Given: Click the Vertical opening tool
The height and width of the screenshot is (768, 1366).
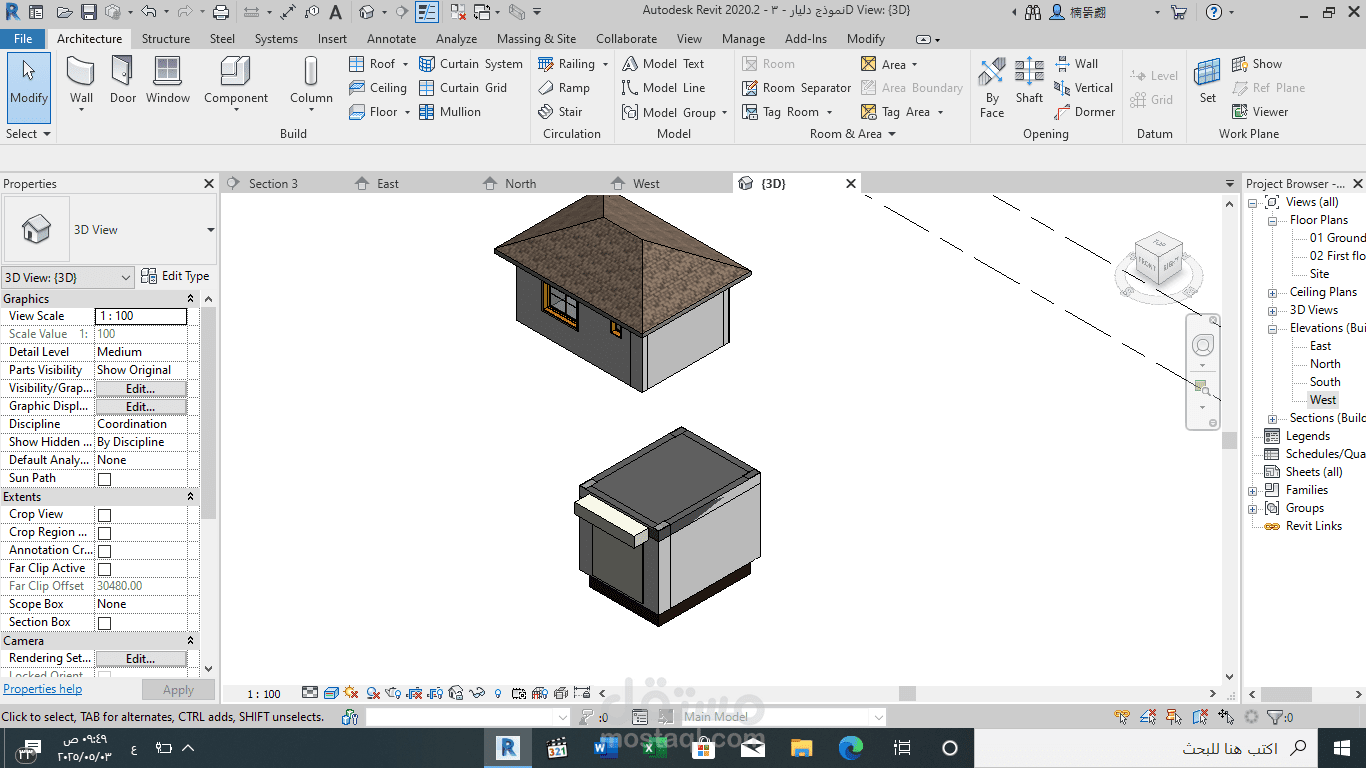Looking at the screenshot, I should click(1083, 88).
